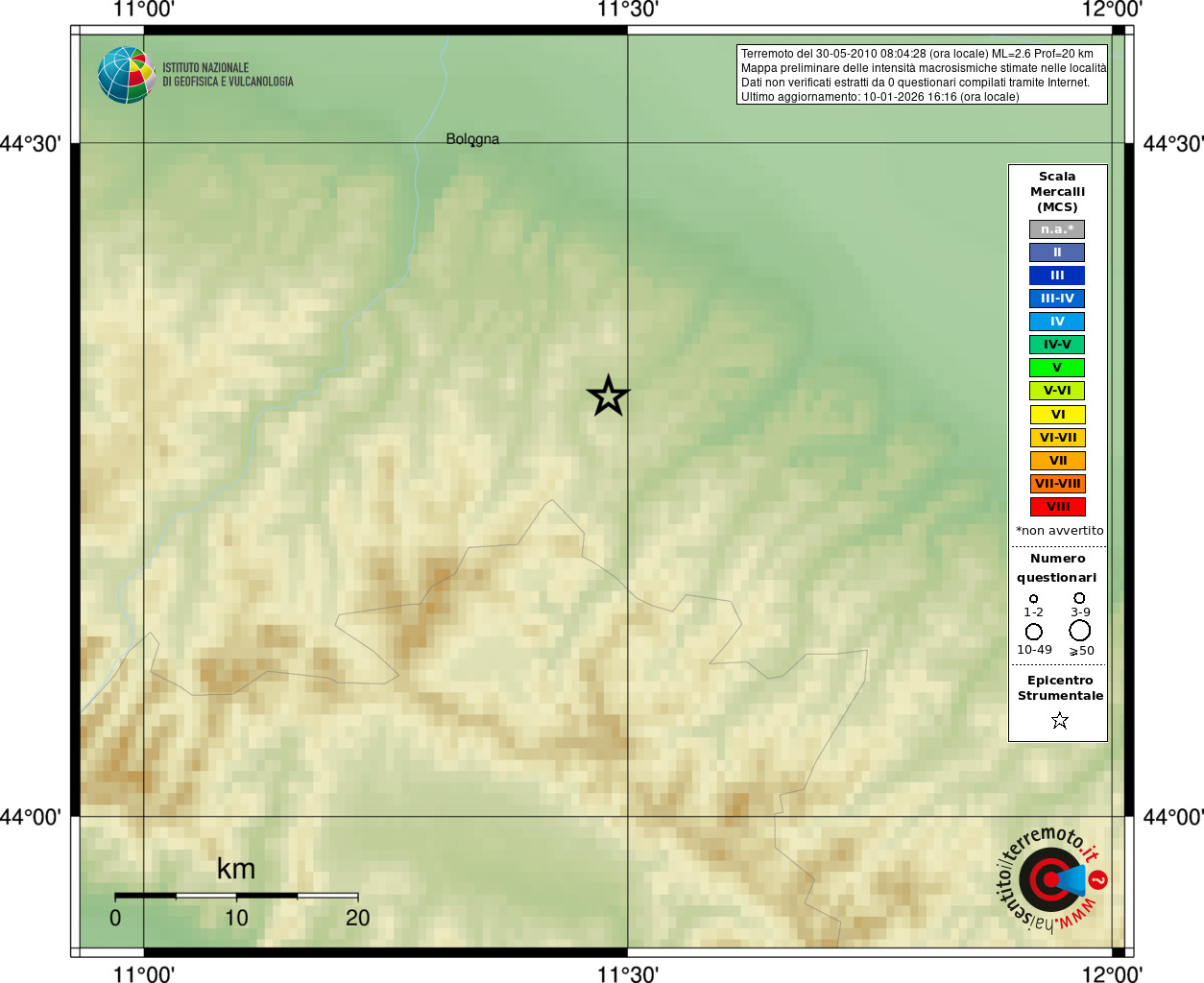
Task: Click the top 11°30' longitude label
Action: [x=628, y=10]
